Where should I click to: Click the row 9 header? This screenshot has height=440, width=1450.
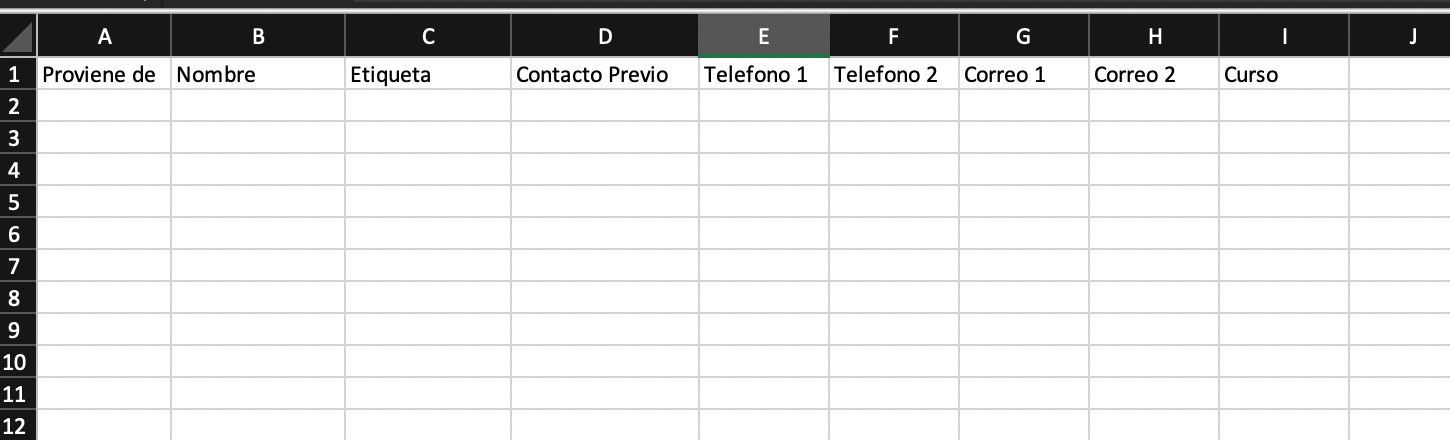[16, 329]
